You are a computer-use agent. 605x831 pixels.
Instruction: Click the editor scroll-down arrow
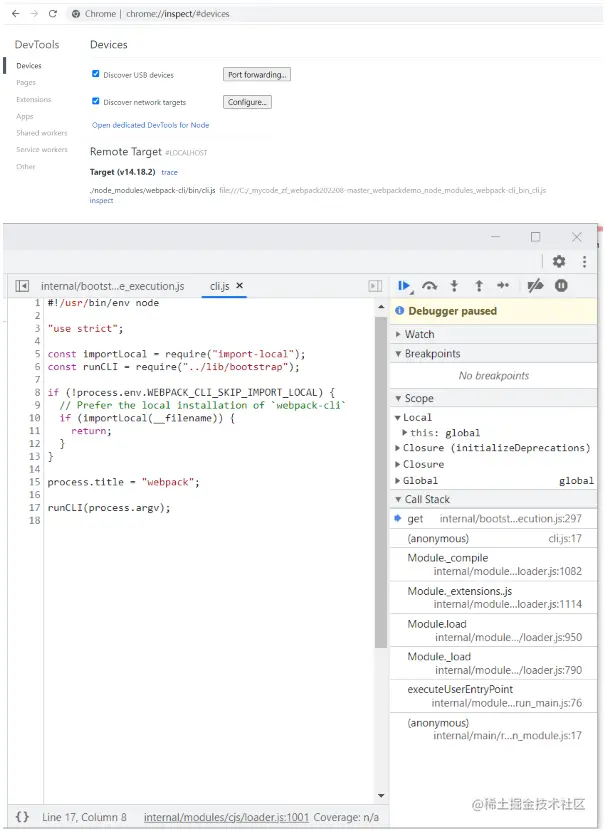(x=381, y=795)
